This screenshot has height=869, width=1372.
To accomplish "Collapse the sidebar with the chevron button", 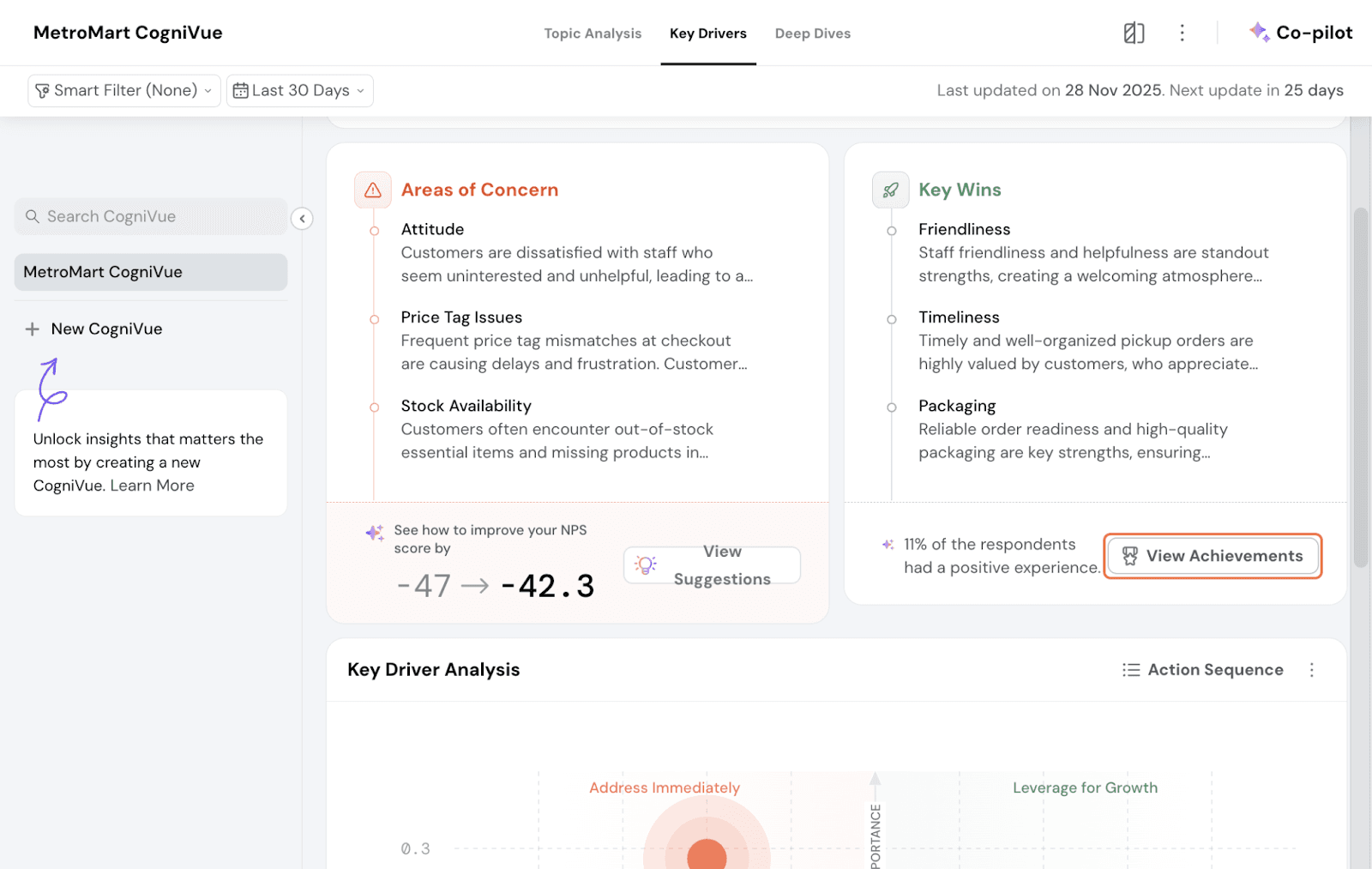I will (302, 219).
